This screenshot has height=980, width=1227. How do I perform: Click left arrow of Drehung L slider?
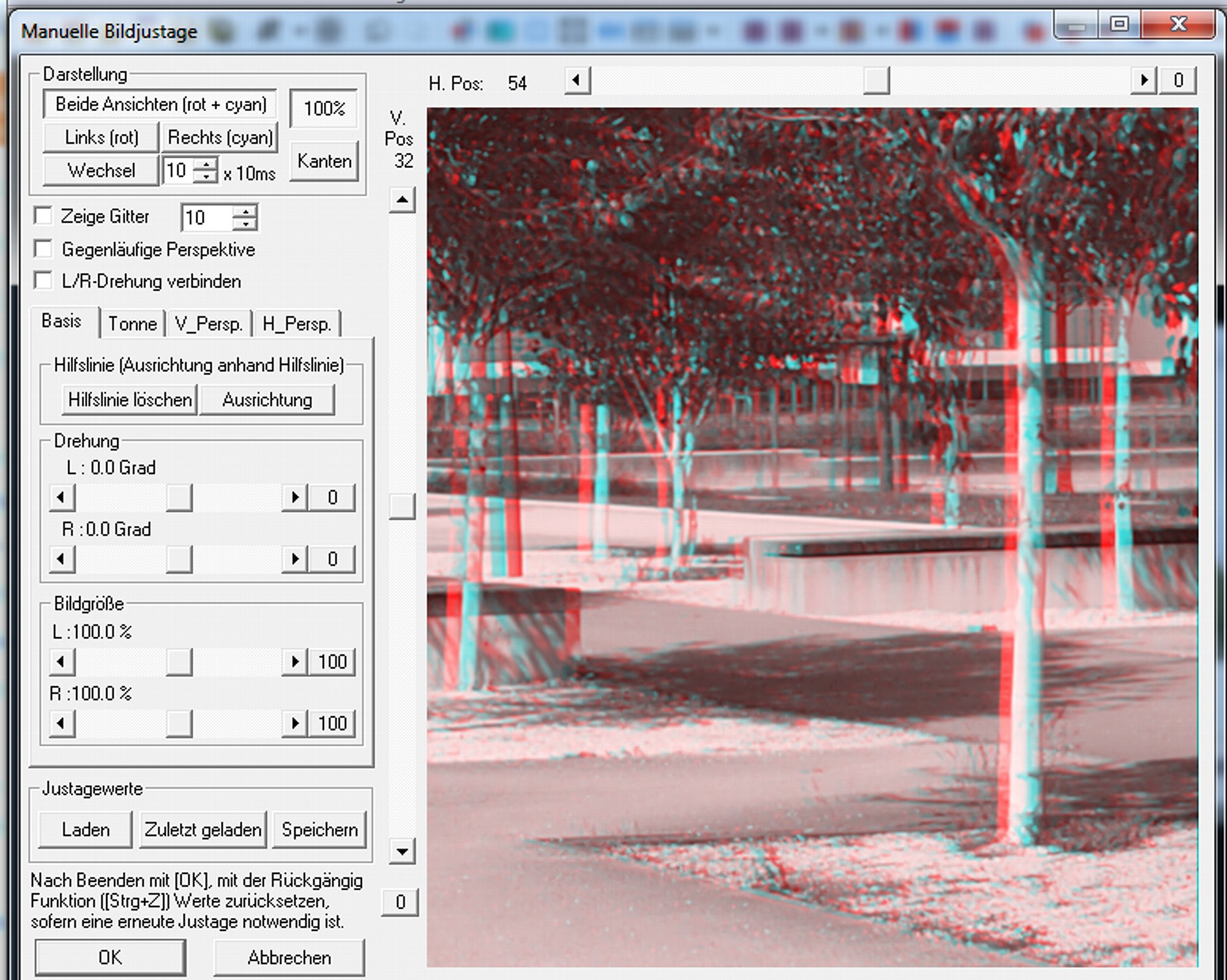(x=61, y=497)
